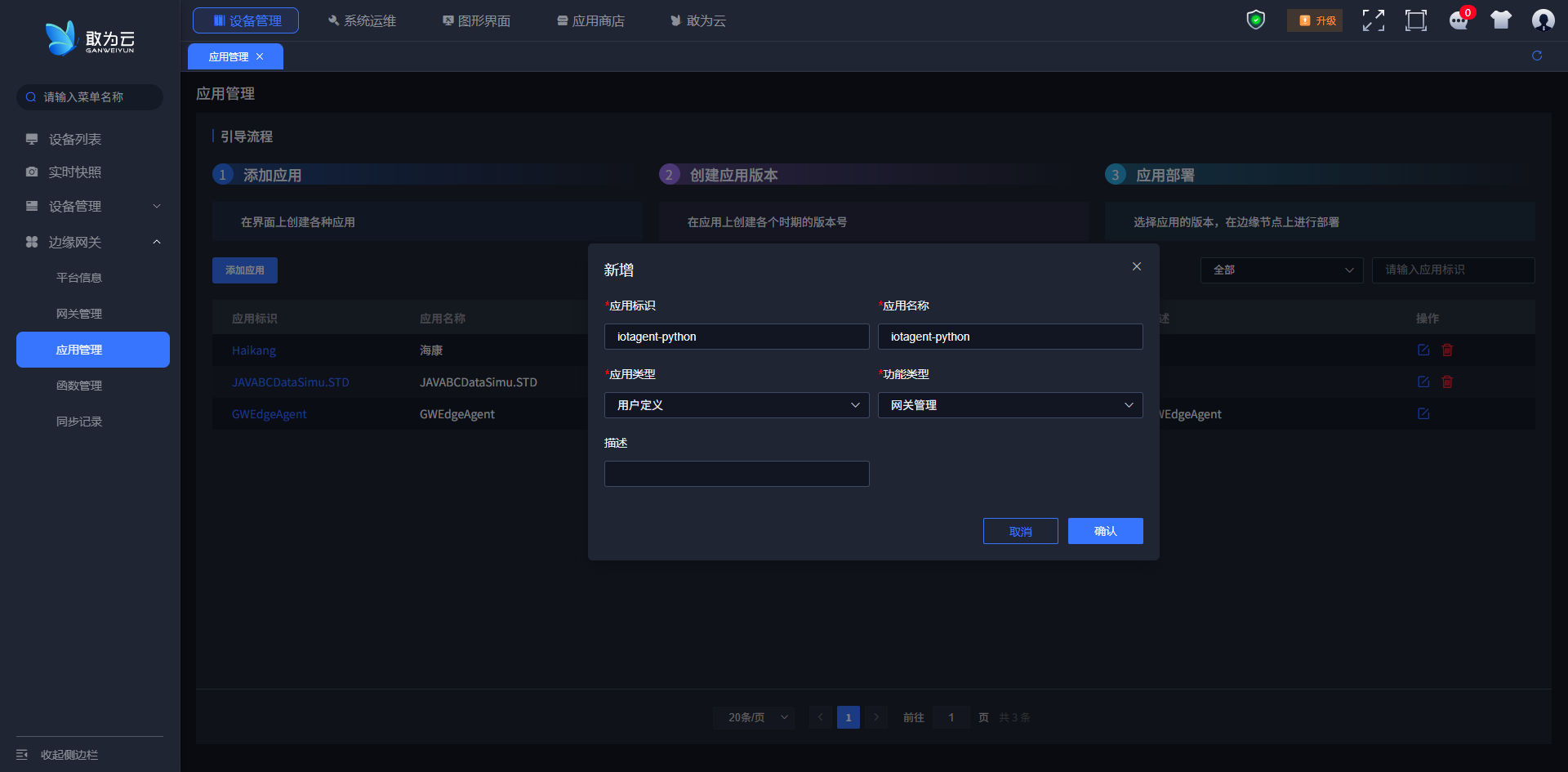Click the search magnifier icon in sidebar
1568x772 pixels.
30,97
